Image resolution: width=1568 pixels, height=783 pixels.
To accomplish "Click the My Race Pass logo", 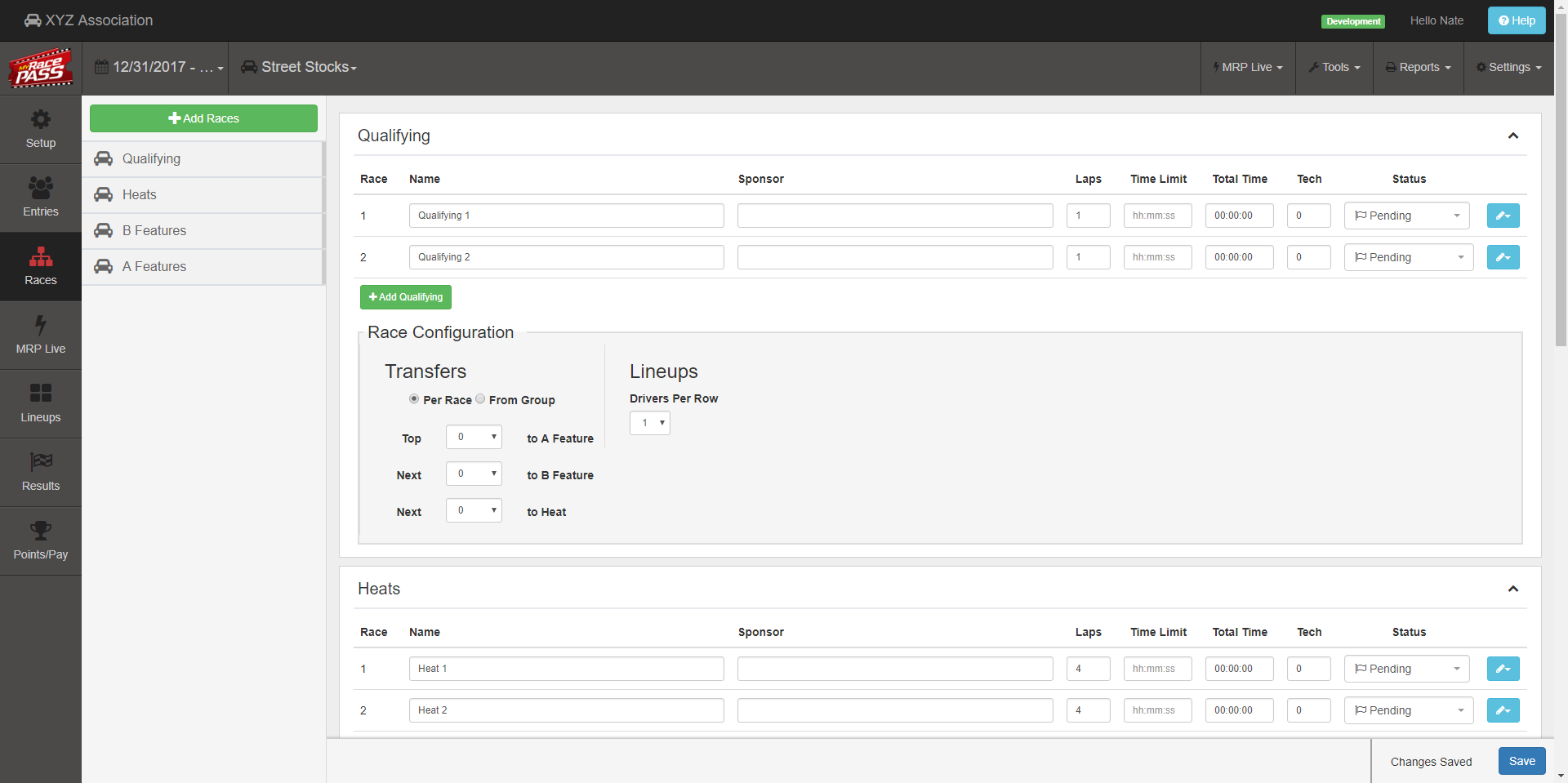I will pos(41,69).
